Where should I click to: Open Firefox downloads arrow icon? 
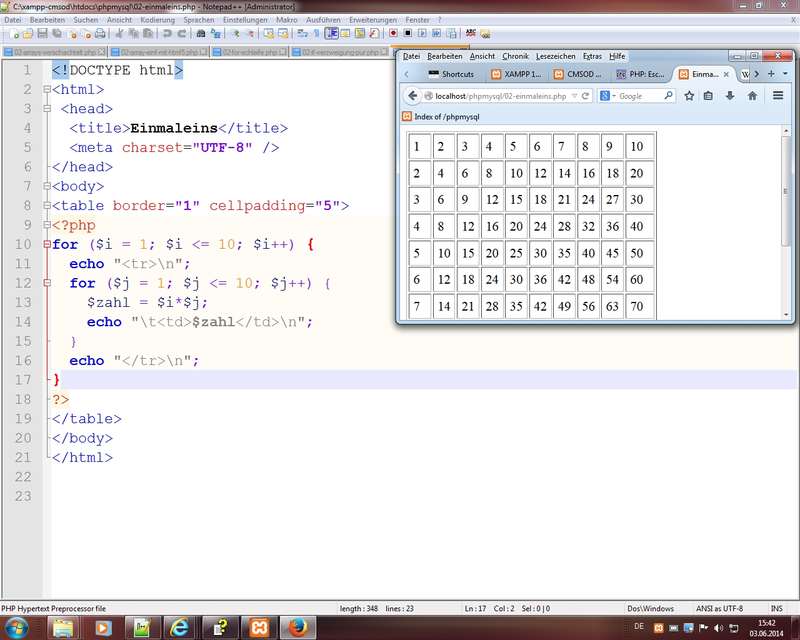[x=730, y=96]
